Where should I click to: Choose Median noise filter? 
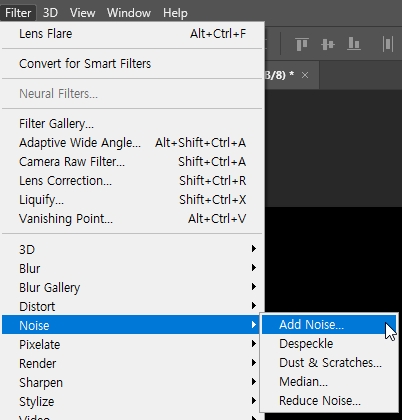point(329,381)
